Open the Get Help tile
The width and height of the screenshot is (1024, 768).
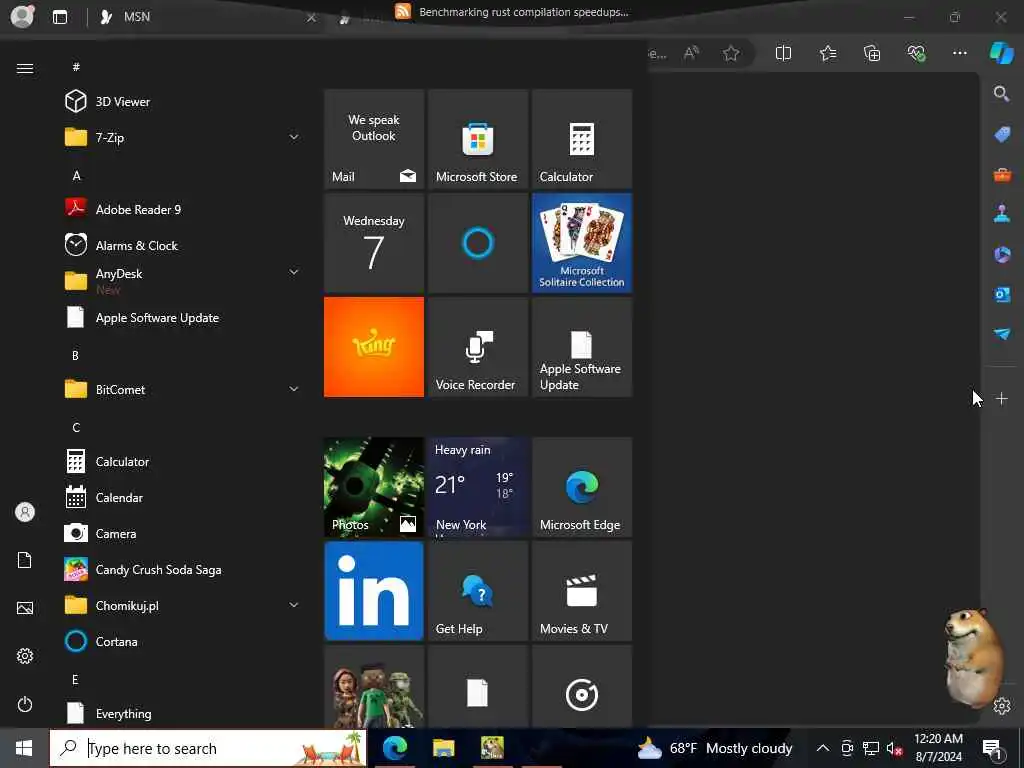(x=477, y=591)
